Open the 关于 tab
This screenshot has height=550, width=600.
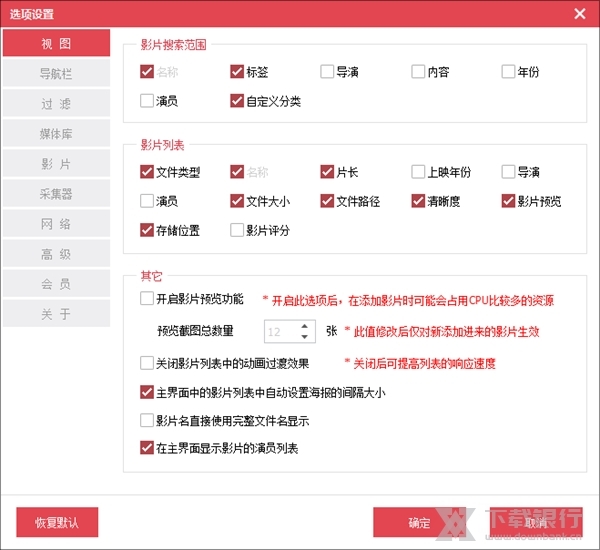pyautogui.click(x=56, y=314)
